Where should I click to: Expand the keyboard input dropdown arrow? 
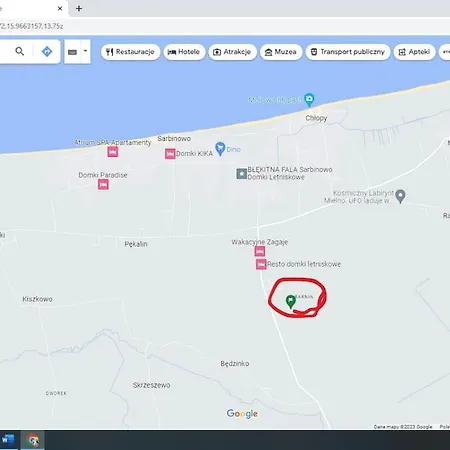pyautogui.click(x=85, y=51)
